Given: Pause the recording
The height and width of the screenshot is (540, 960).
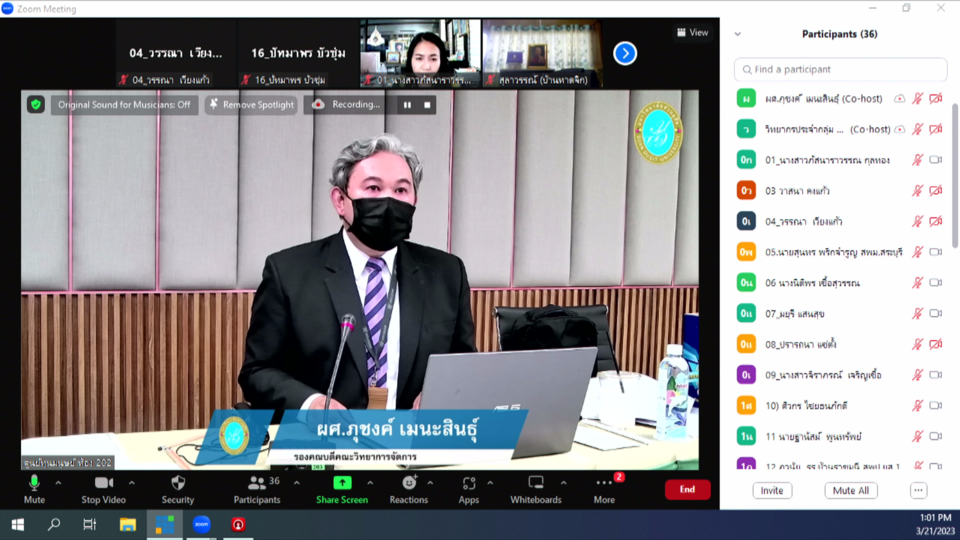Looking at the screenshot, I should click(x=407, y=105).
